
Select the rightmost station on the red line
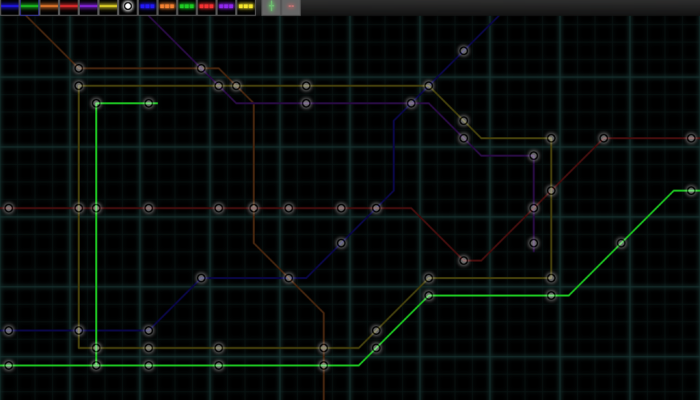point(691,138)
